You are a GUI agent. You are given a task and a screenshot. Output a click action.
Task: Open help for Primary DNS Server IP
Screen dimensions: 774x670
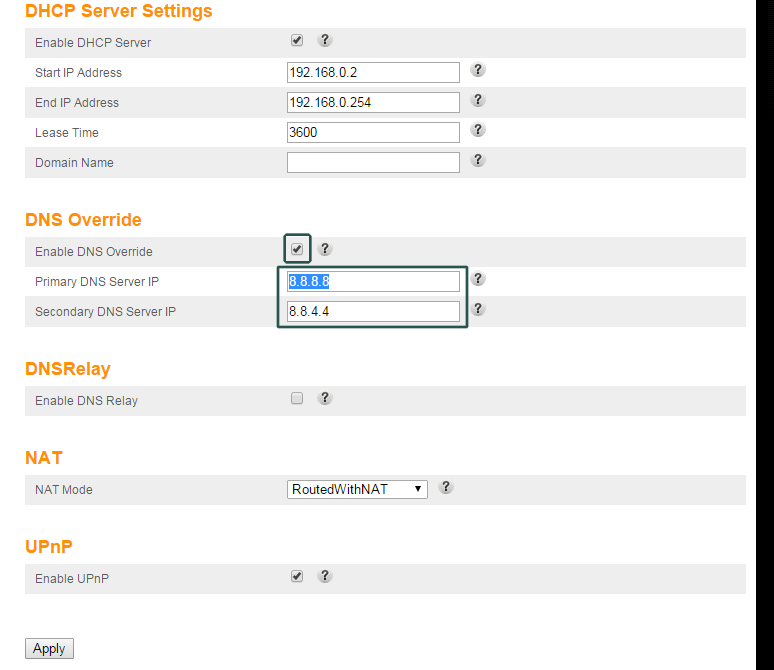point(478,280)
